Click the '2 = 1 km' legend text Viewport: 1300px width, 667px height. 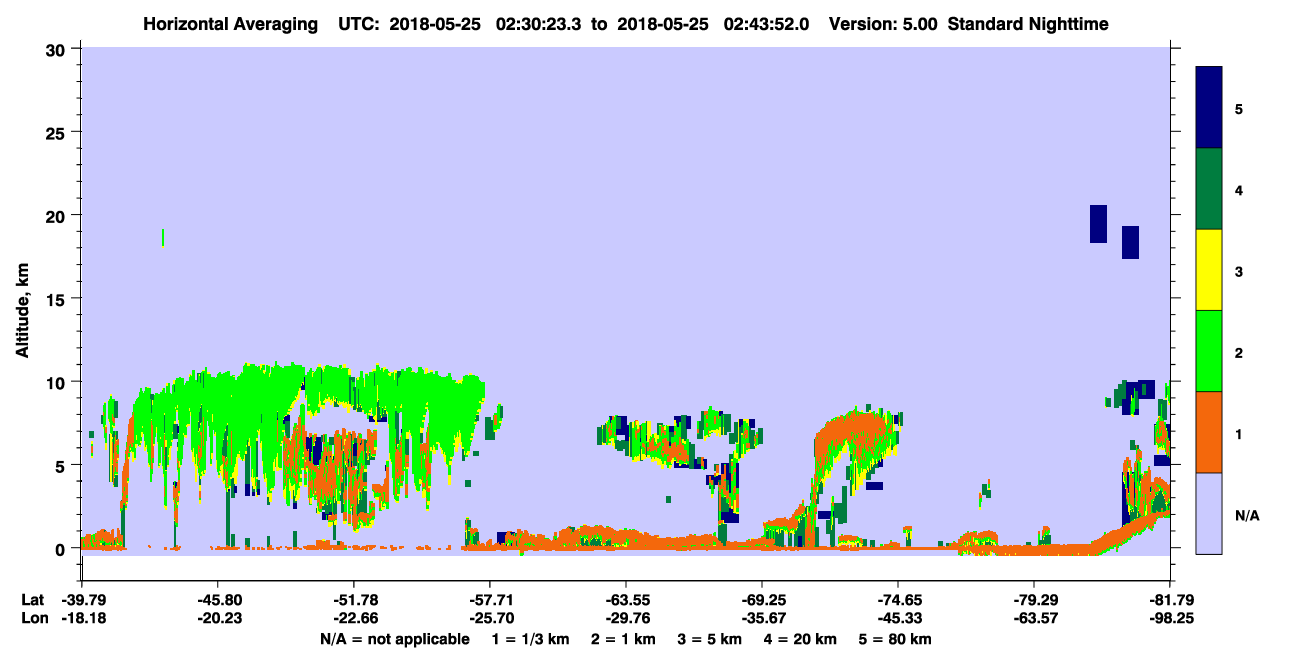click(623, 639)
